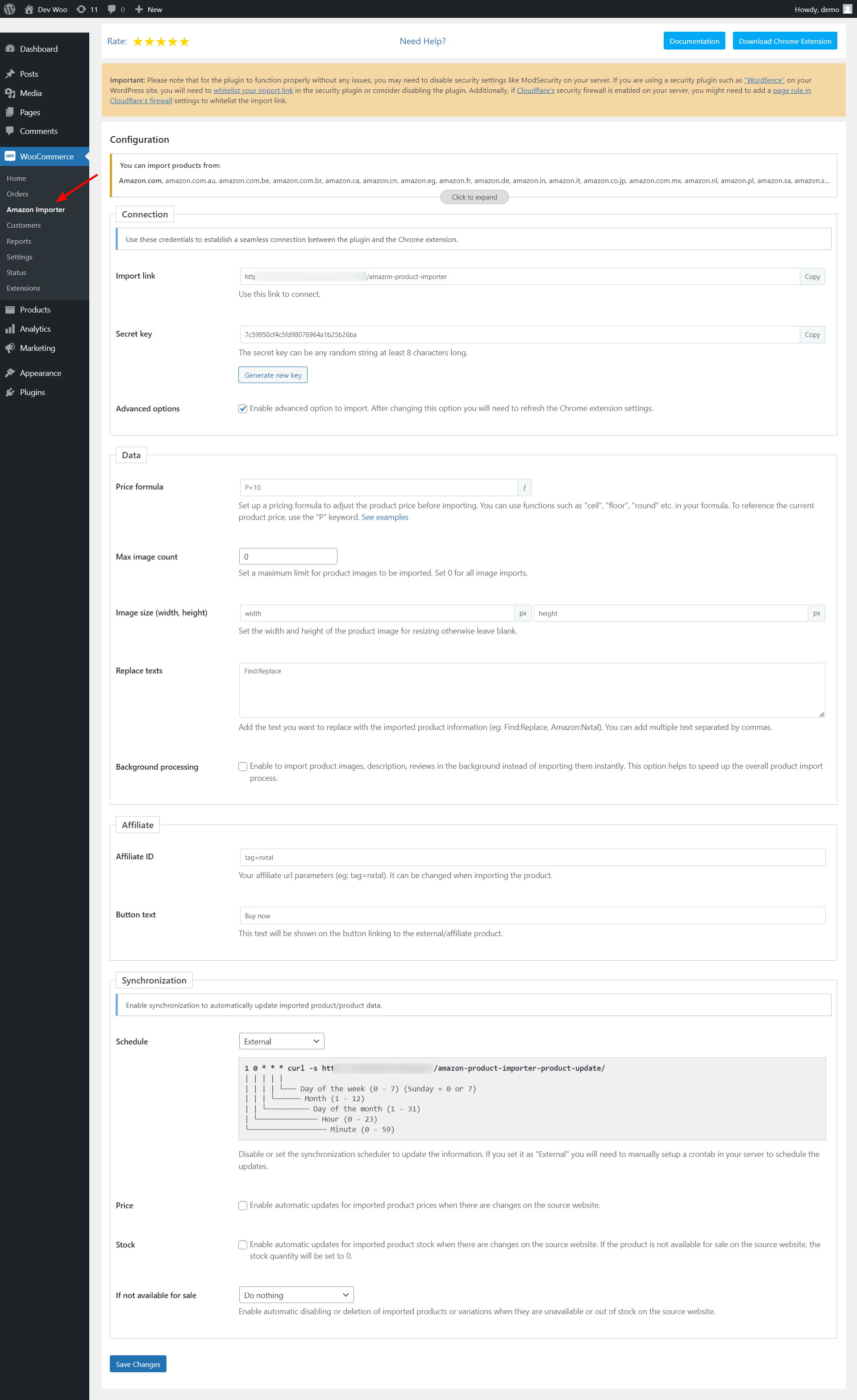Expand the supported Amazon domains list
This screenshot has width=857, height=1400.
[474, 196]
